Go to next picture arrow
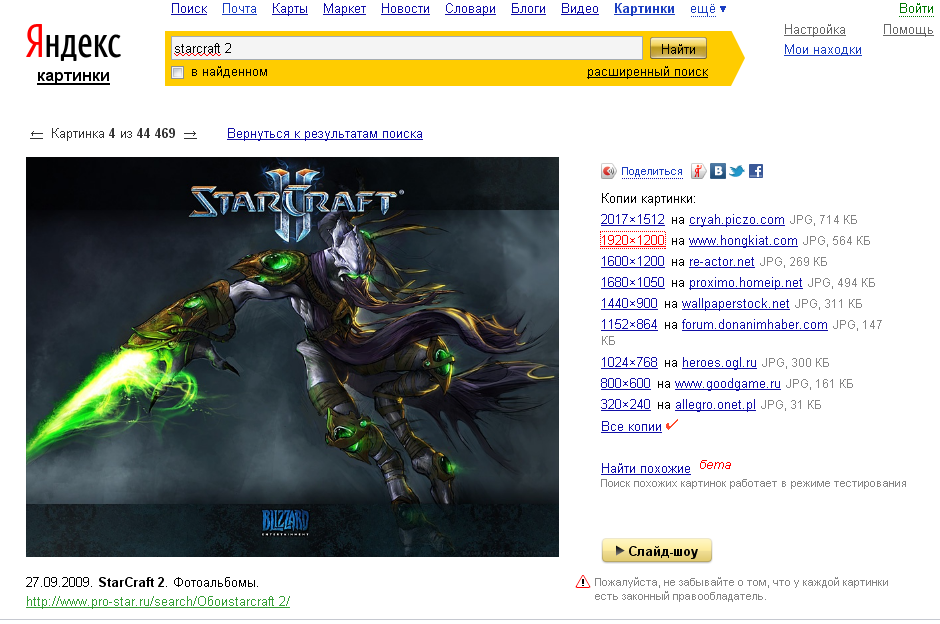The image size is (940, 624). pyautogui.click(x=190, y=135)
